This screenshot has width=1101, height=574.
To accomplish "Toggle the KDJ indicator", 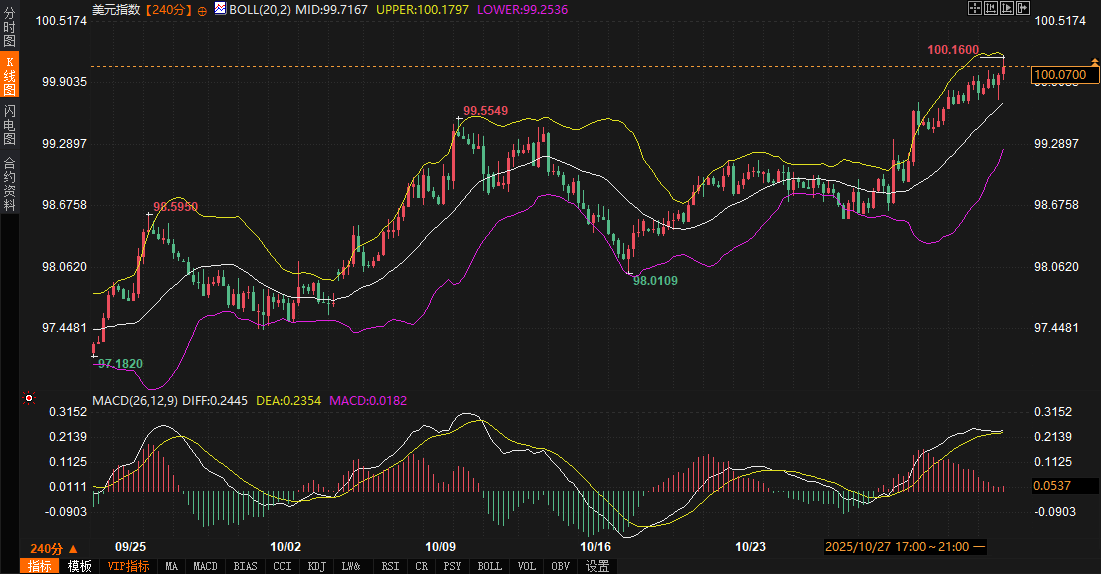I will [x=316, y=566].
